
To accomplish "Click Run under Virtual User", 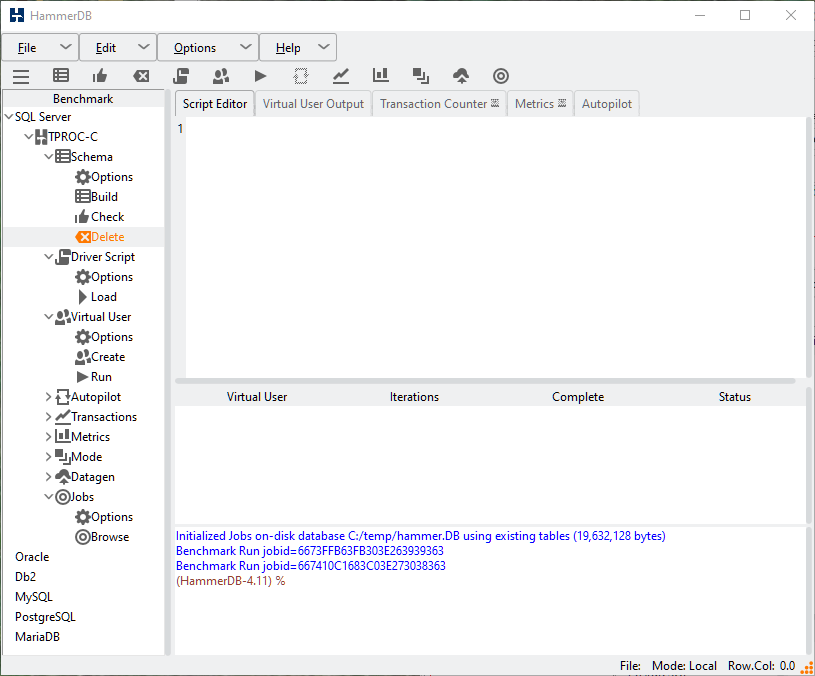I will (x=94, y=377).
